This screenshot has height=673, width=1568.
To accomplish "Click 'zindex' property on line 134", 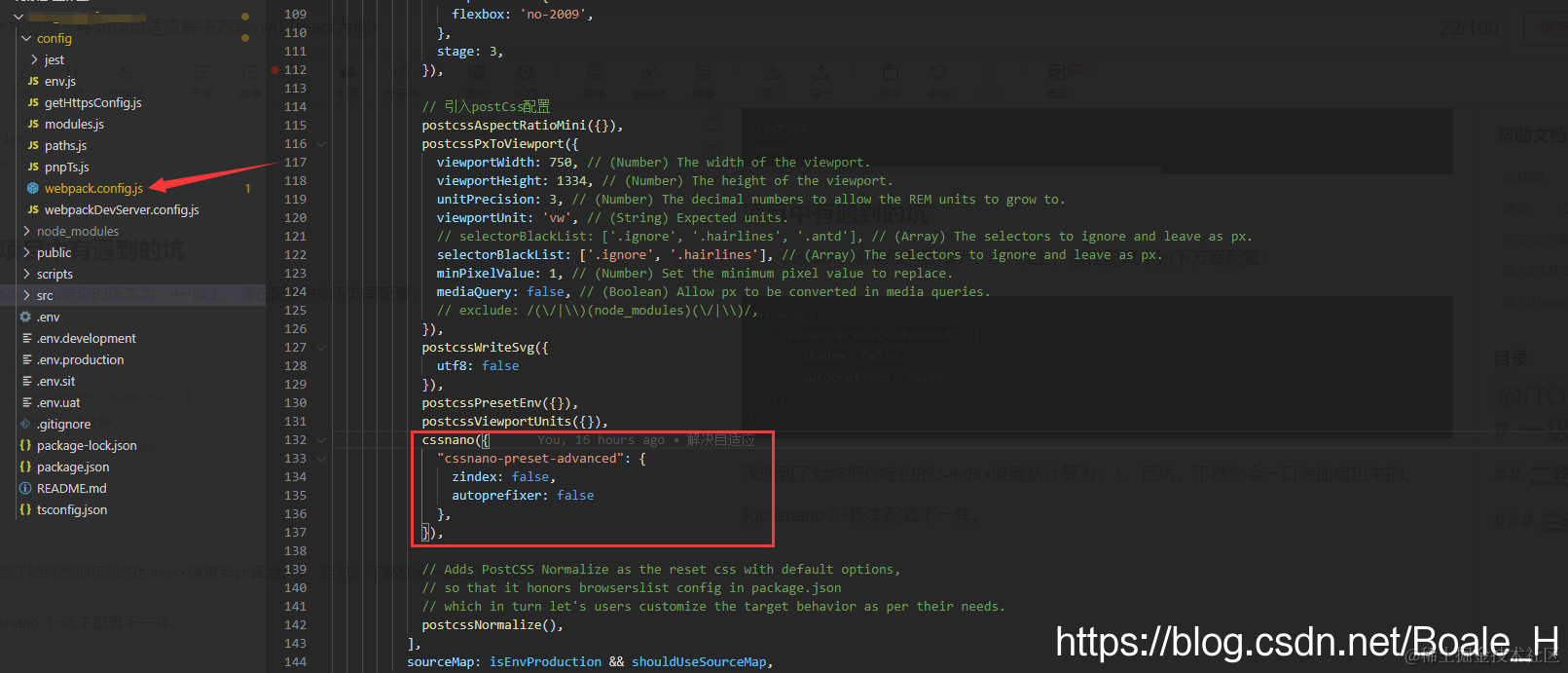I will point(475,477).
